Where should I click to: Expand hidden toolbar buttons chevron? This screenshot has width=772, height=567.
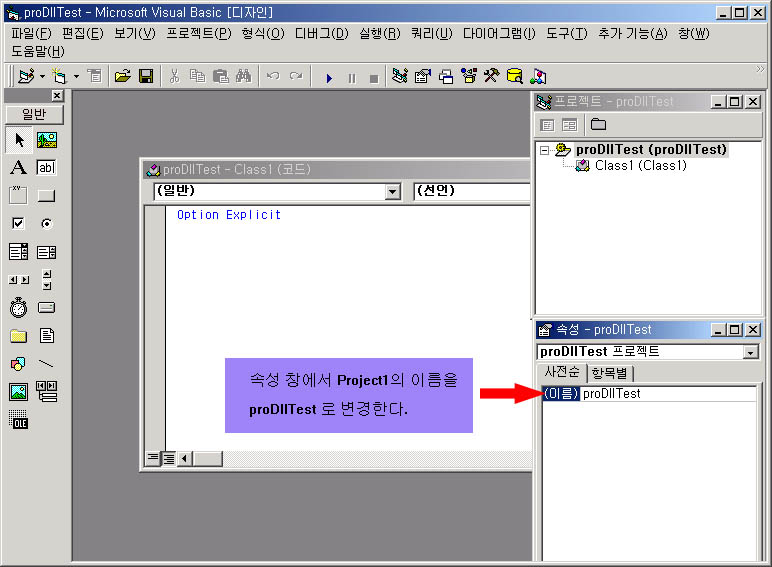[x=760, y=70]
